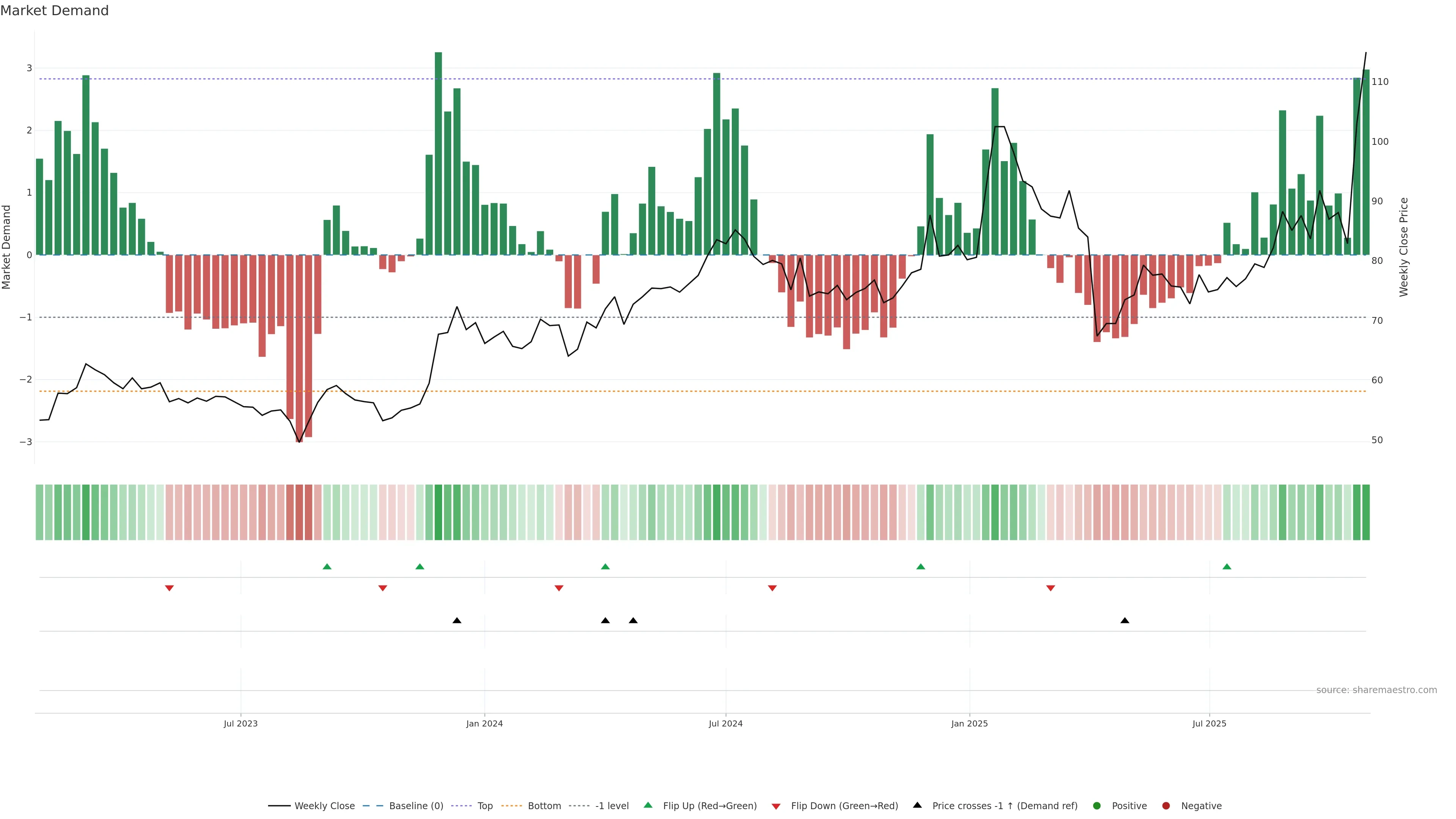This screenshot has height=819, width=1456.
Task: Click the green Positive circle in legend
Action: click(1097, 806)
